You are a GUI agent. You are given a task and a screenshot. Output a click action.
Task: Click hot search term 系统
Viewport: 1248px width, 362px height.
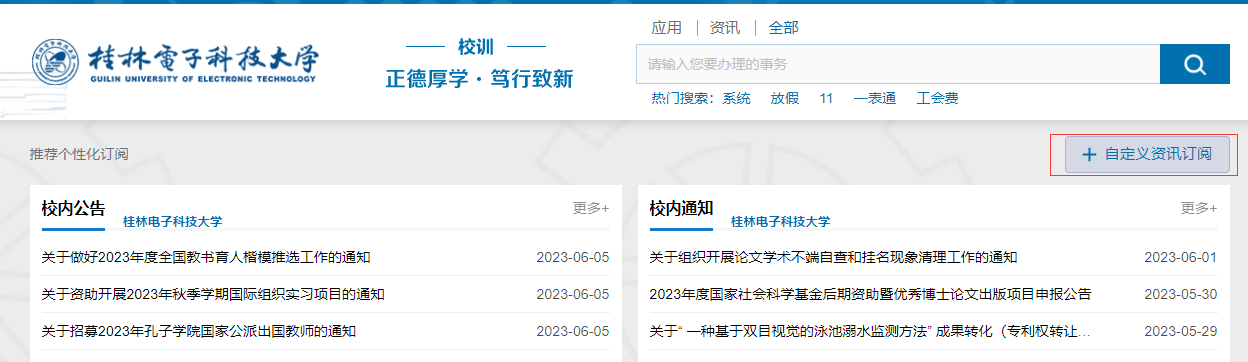click(737, 98)
